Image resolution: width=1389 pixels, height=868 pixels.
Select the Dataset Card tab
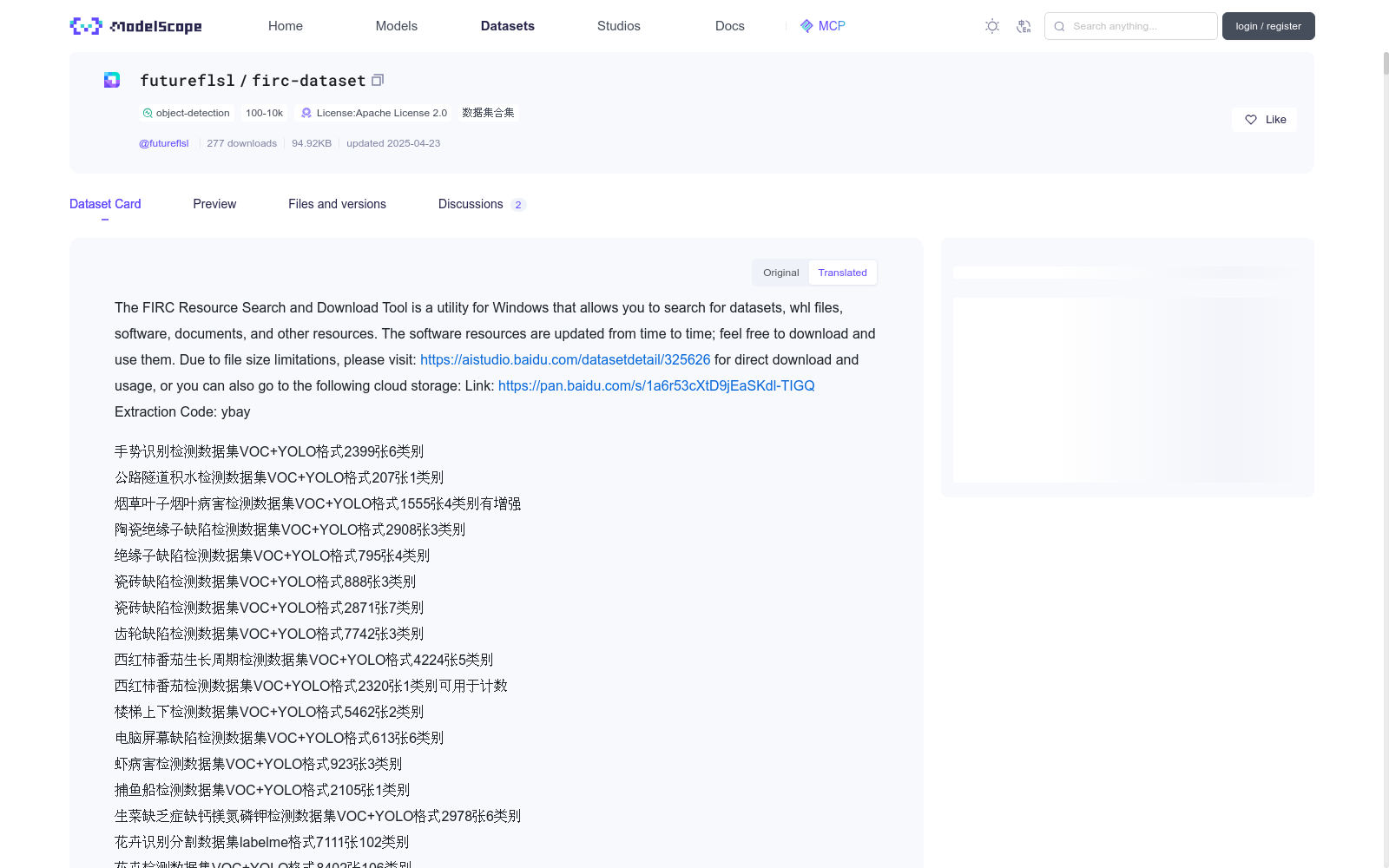(105, 204)
